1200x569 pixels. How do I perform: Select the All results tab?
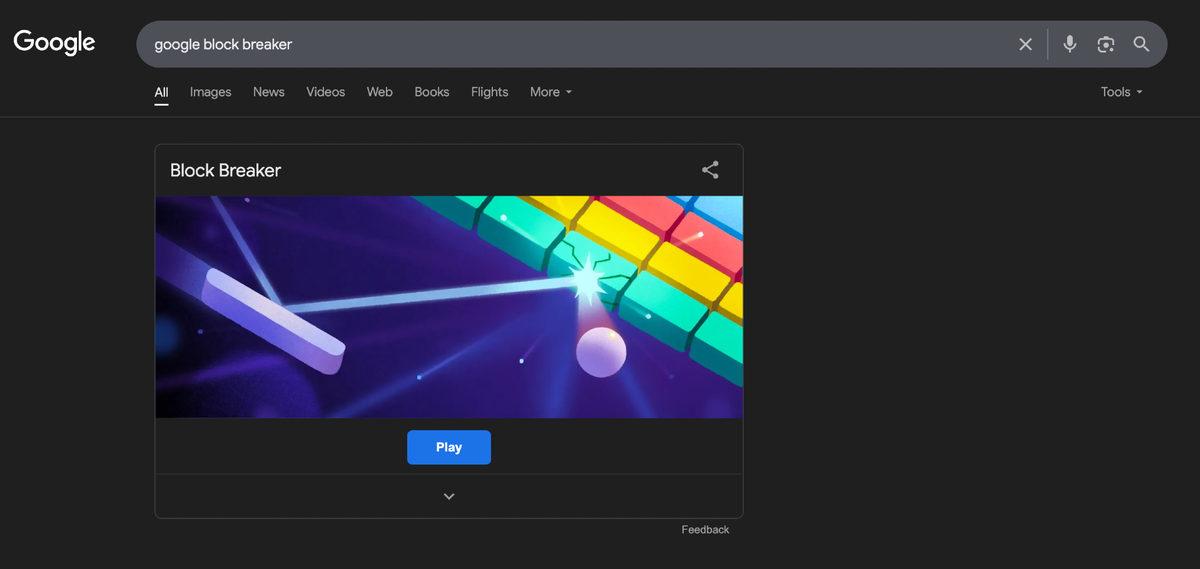coord(161,92)
